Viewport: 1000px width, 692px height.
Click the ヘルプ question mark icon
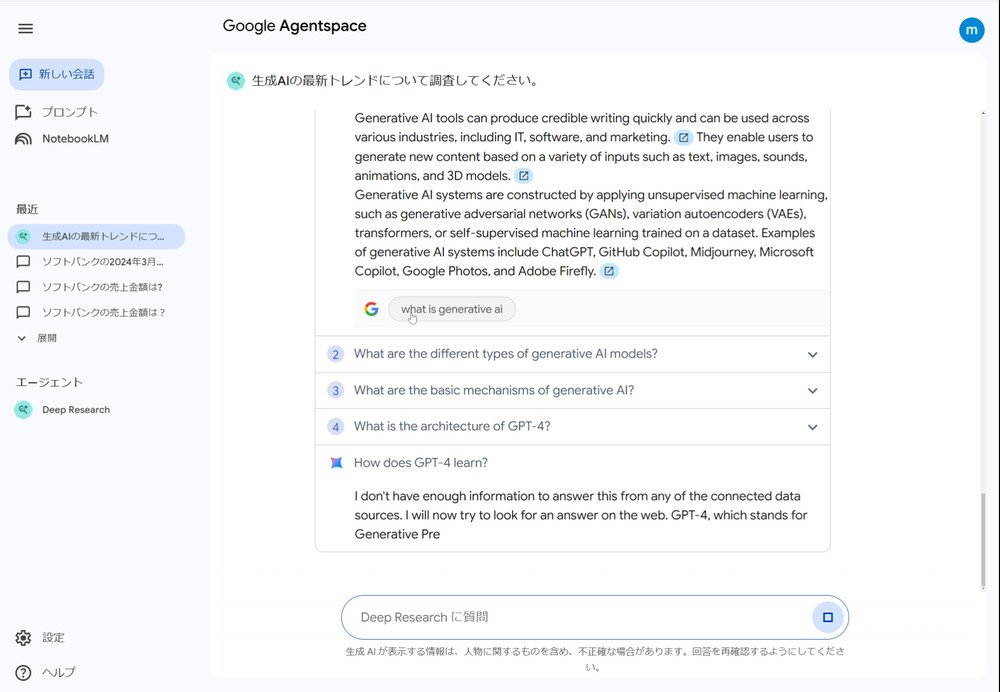click(24, 672)
